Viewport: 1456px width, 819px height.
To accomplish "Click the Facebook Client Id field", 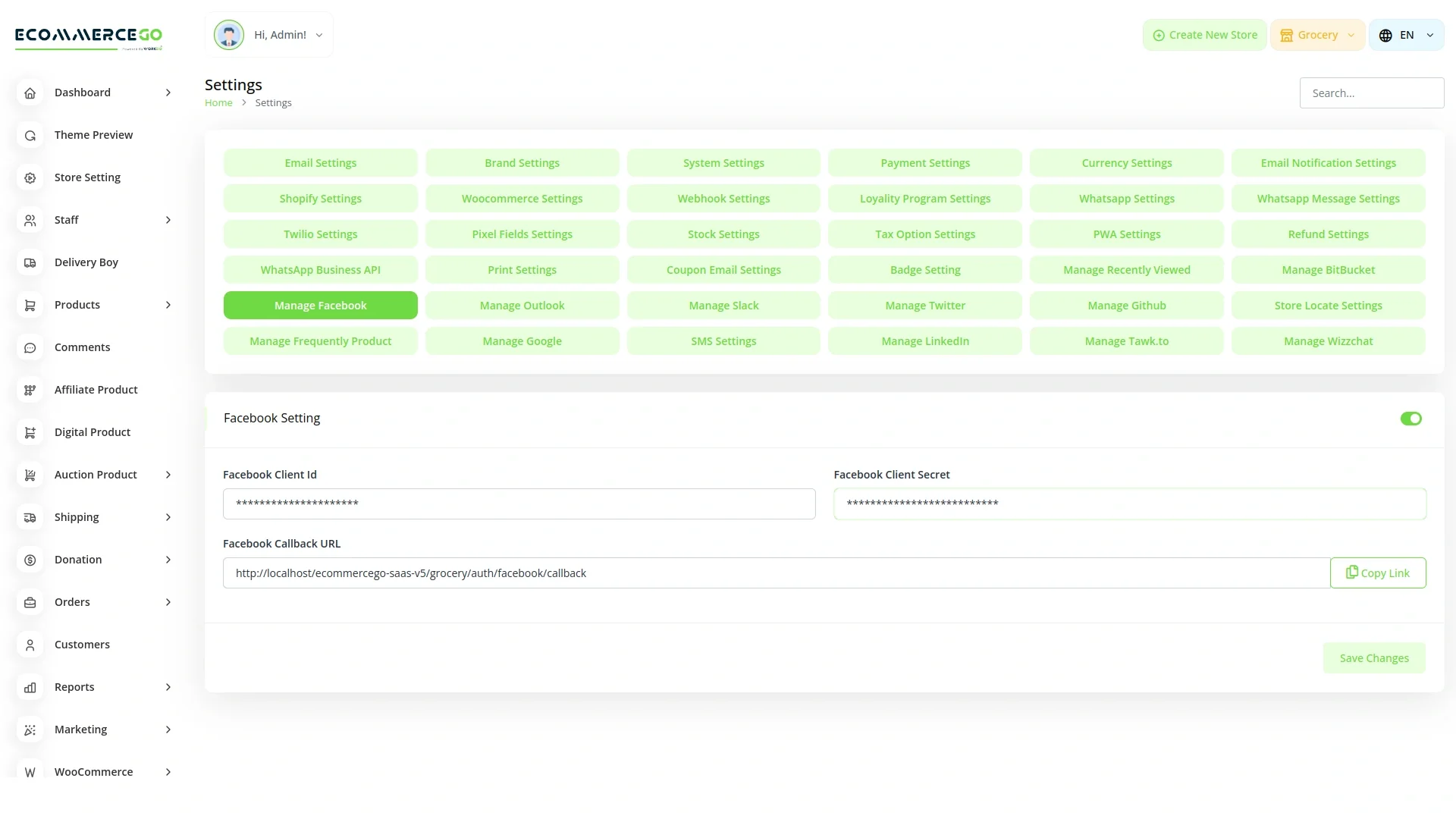I will click(519, 504).
